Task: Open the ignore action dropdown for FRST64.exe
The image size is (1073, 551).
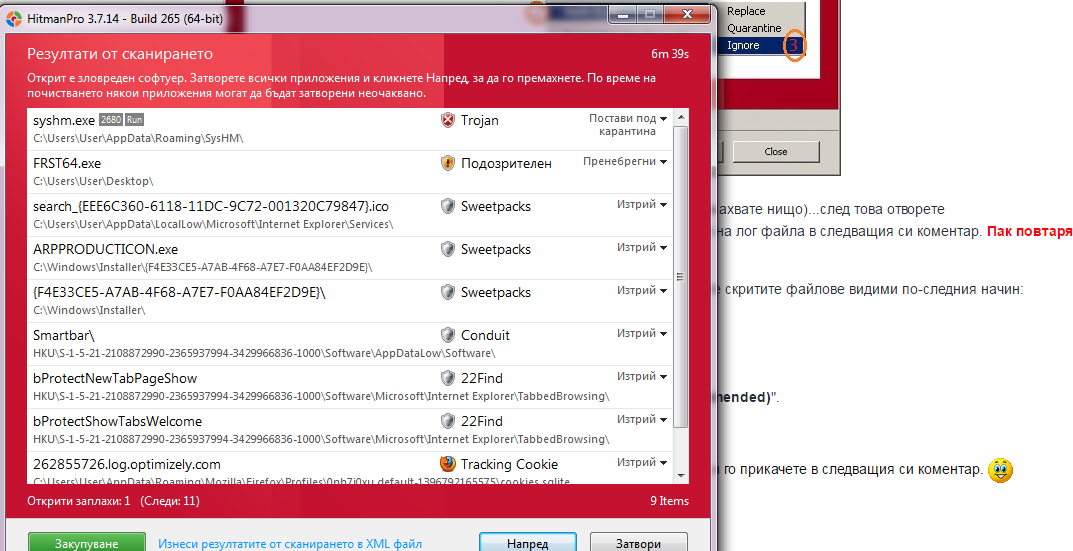Action: point(625,162)
